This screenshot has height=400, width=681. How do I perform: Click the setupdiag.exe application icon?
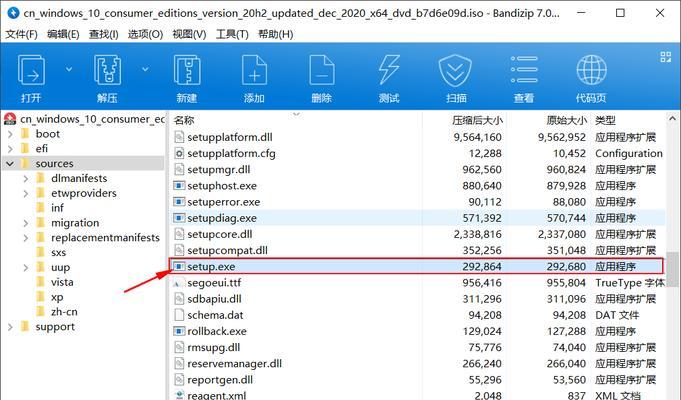pyautogui.click(x=179, y=218)
